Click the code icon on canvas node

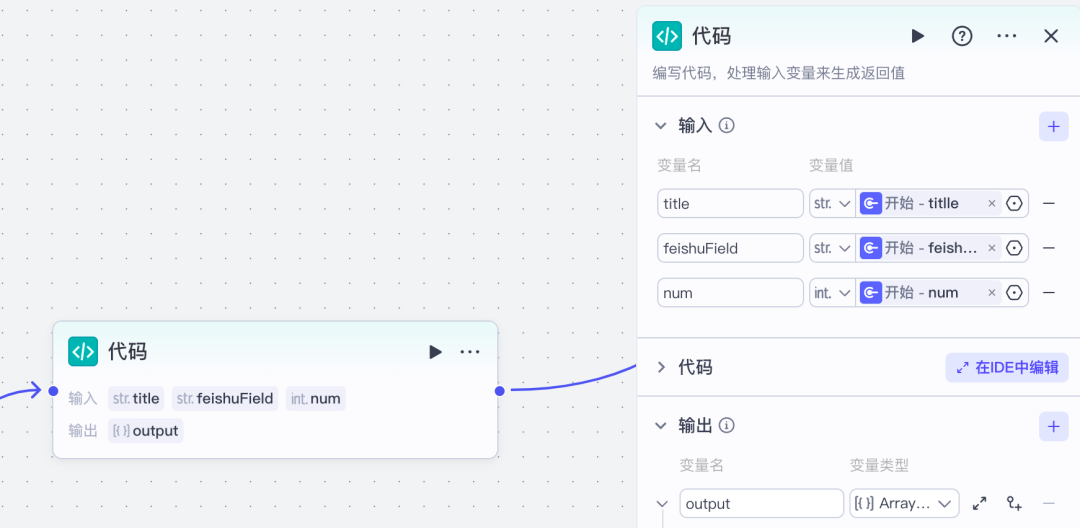(83, 351)
